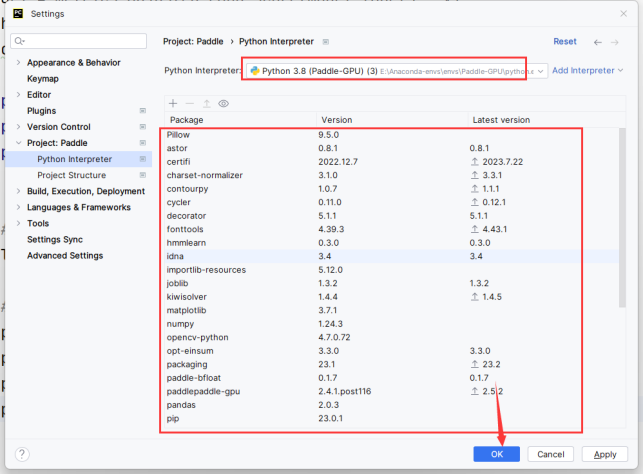
Task: Click upgrade arrow icon for certifi
Action: coord(474,162)
